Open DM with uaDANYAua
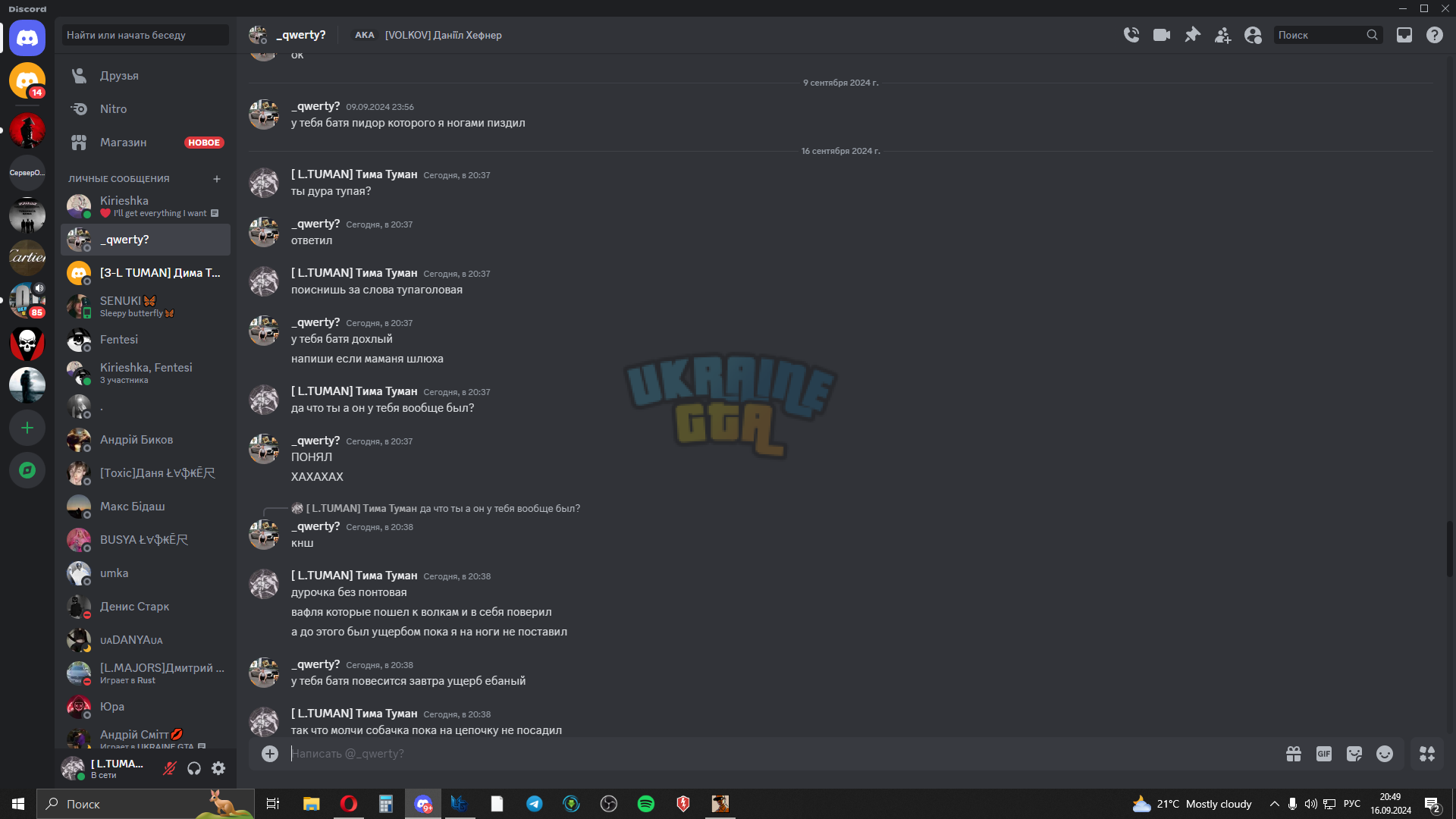This screenshot has height=819, width=1456. click(146, 640)
